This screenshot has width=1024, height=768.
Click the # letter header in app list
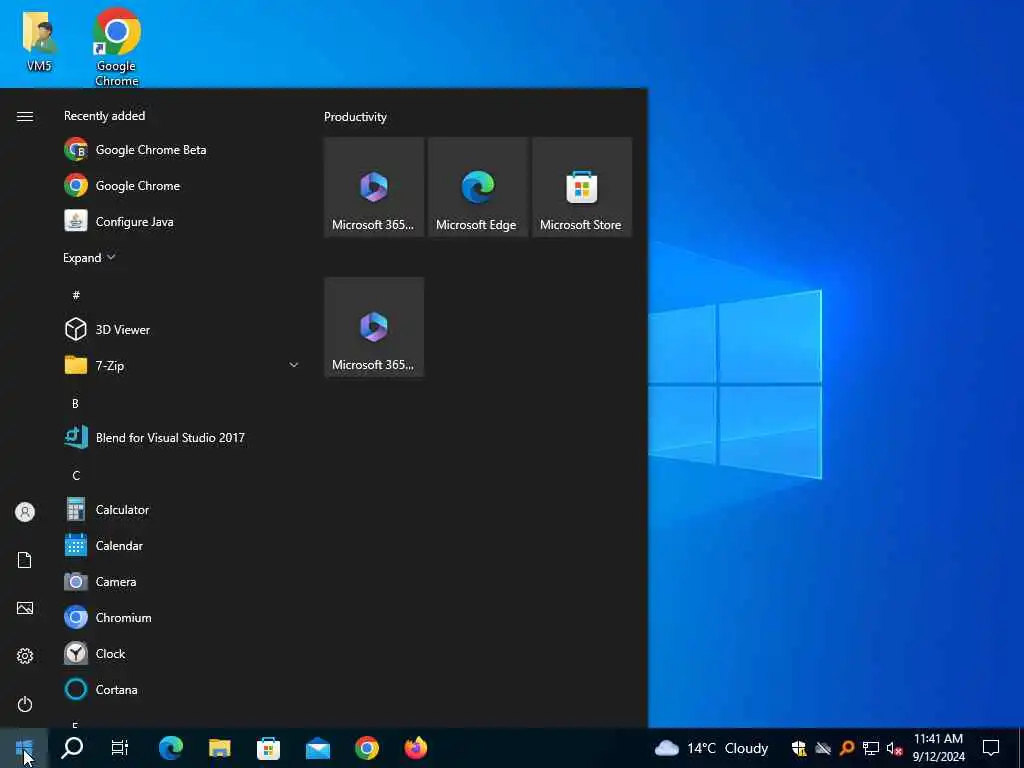pos(76,295)
